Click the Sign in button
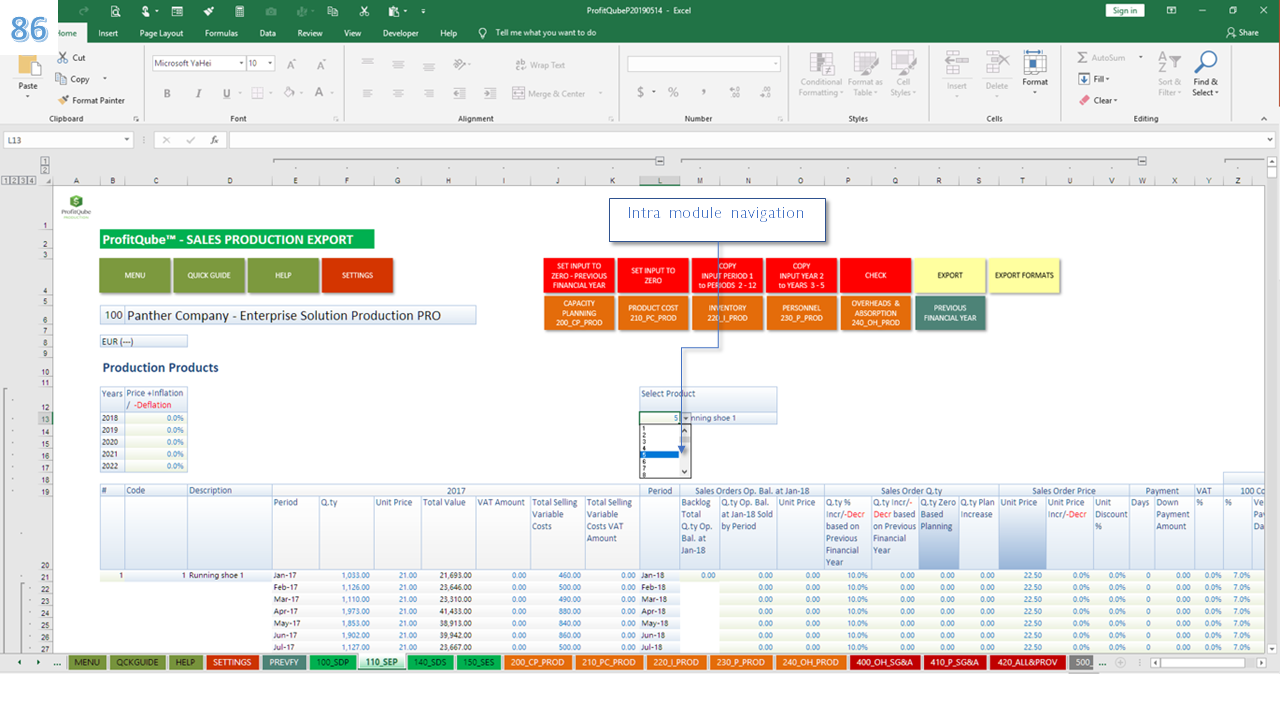1280x720 pixels. [x=1125, y=10]
